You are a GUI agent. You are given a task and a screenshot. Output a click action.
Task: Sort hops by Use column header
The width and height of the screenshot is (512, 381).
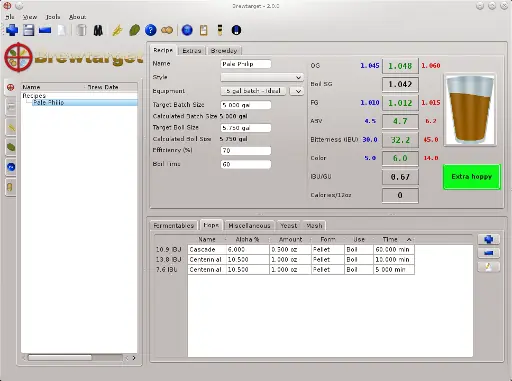tap(359, 239)
